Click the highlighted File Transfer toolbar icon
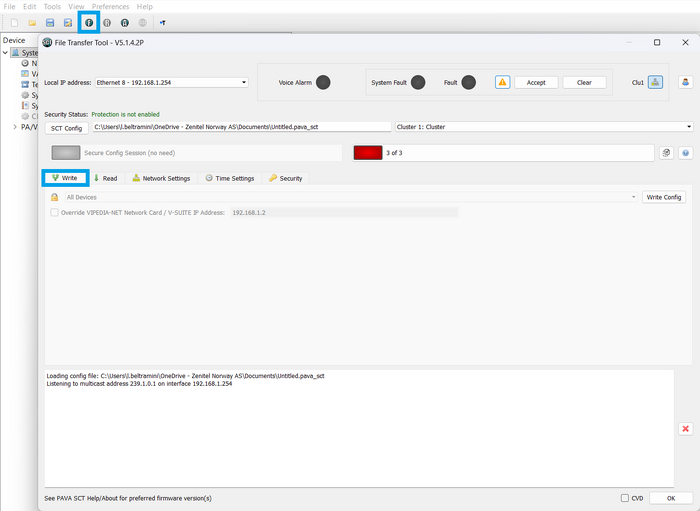 tap(89, 23)
